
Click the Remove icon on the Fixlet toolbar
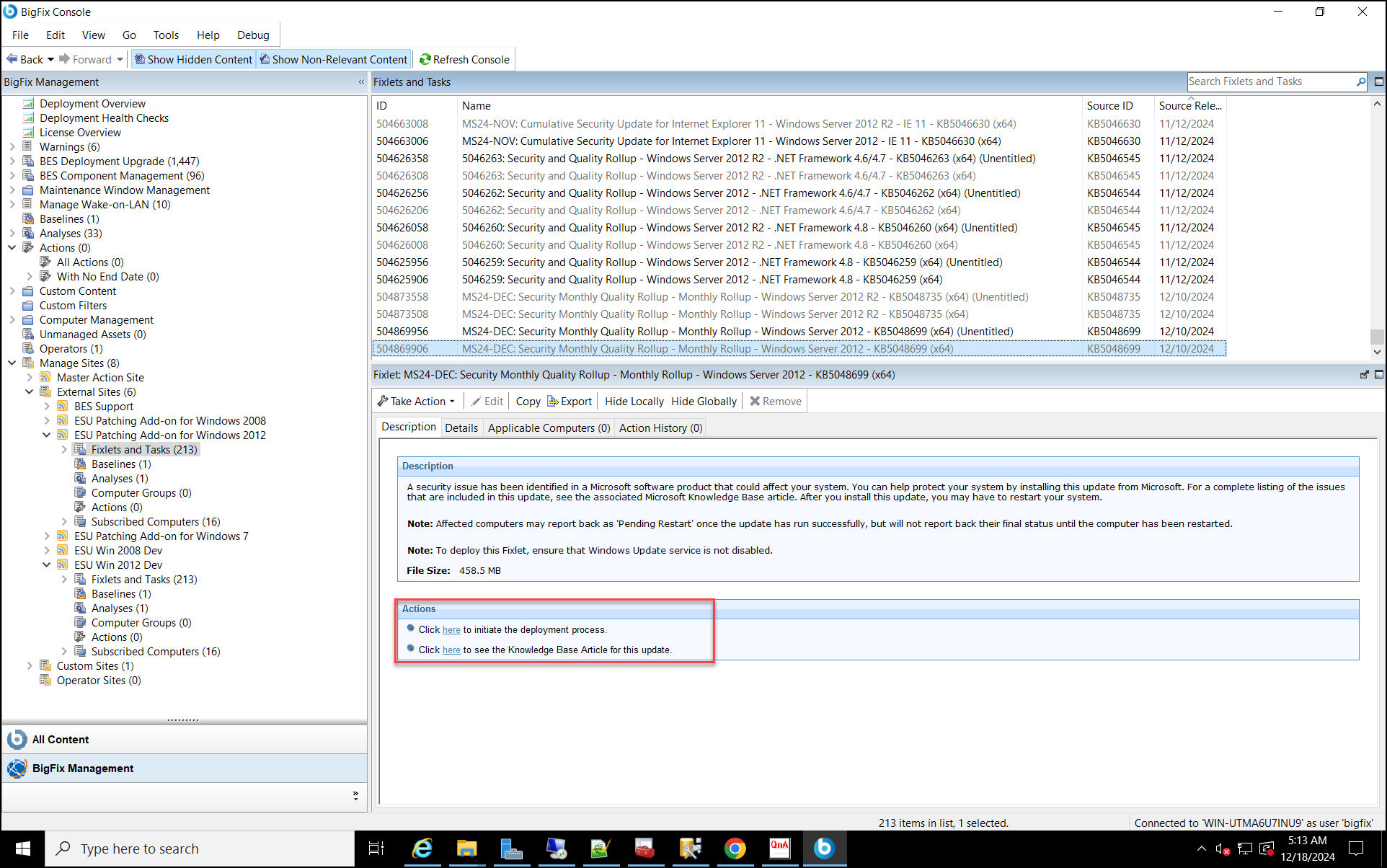click(x=754, y=401)
